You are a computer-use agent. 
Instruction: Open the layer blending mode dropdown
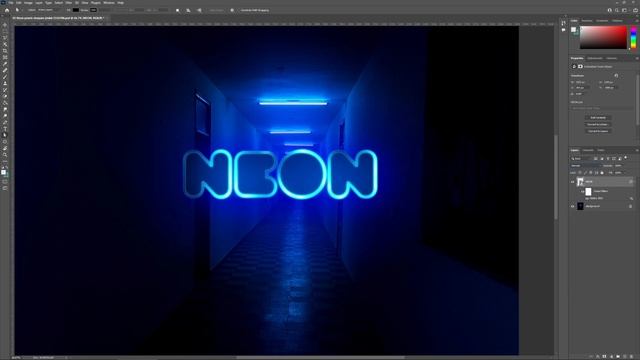coord(585,166)
